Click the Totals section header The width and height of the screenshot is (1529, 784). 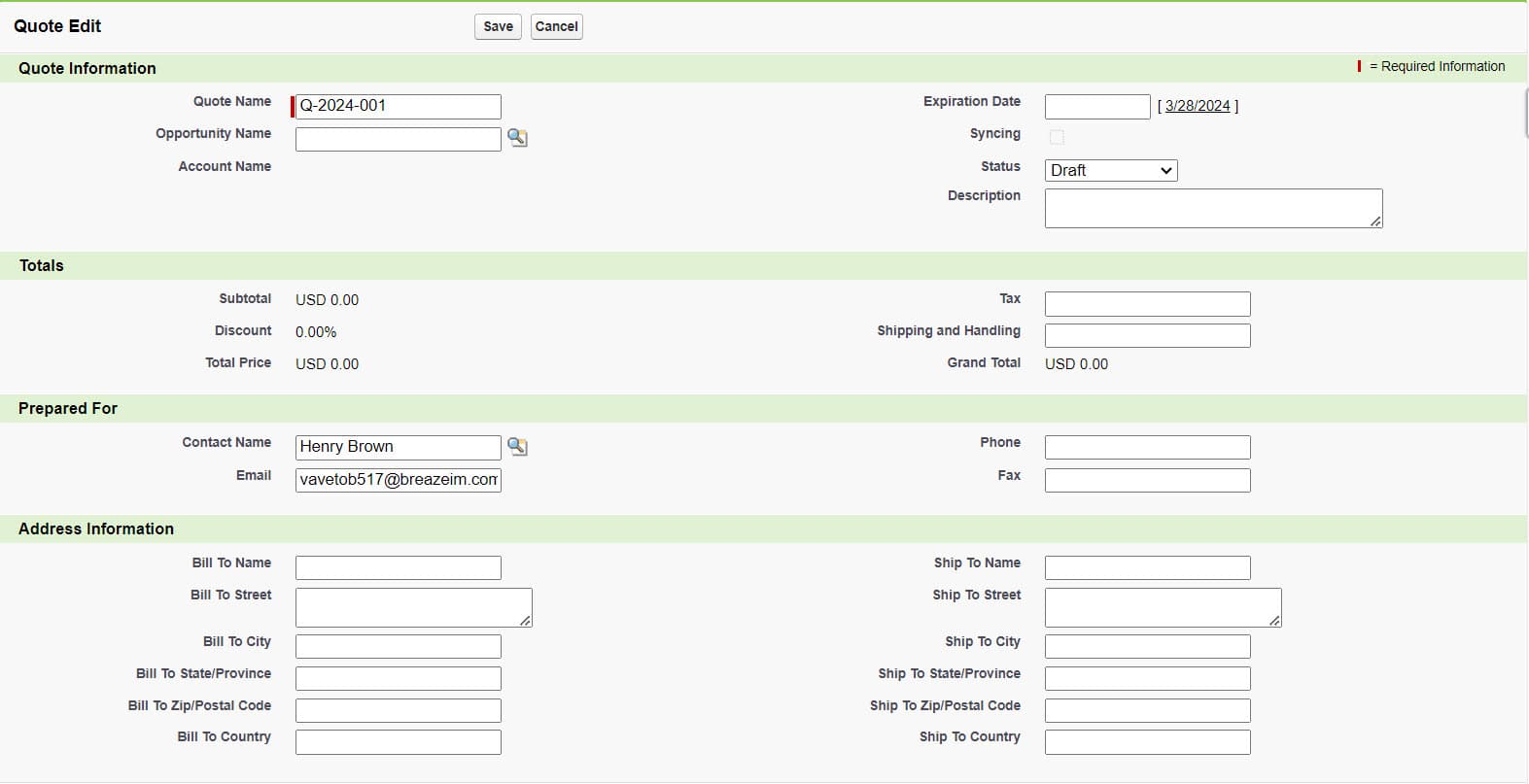tap(42, 265)
